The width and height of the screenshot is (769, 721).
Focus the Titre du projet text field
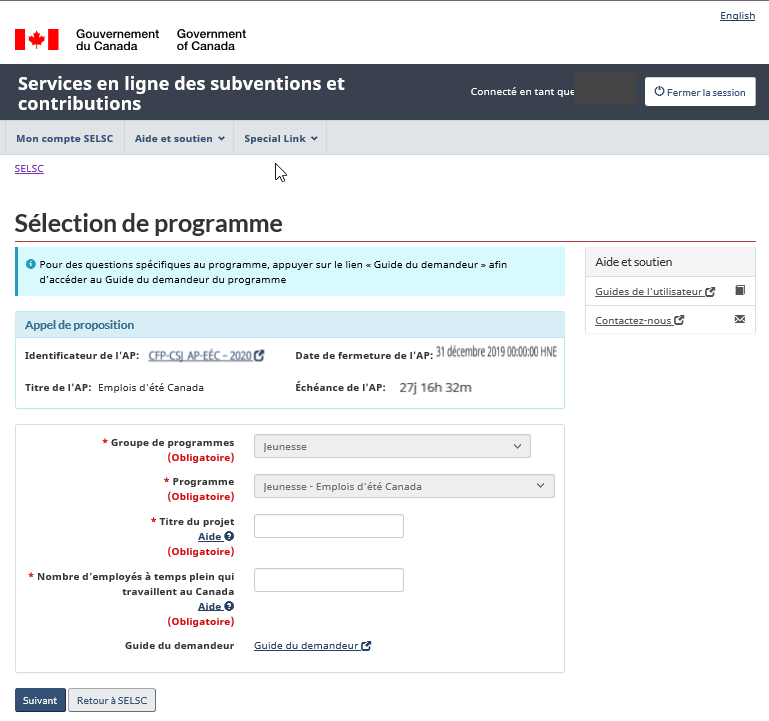[328, 526]
